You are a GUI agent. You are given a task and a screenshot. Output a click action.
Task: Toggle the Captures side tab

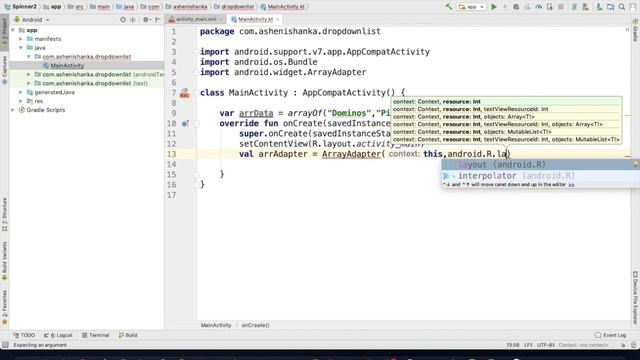4,70
